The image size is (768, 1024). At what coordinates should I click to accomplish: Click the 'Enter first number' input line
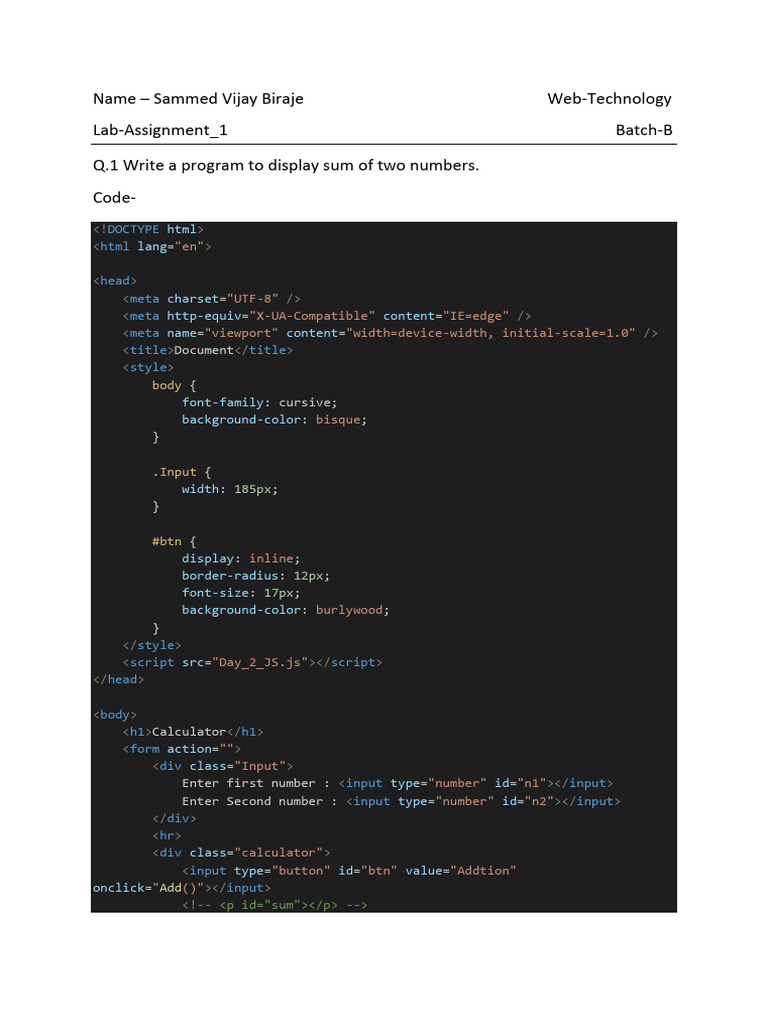397,783
